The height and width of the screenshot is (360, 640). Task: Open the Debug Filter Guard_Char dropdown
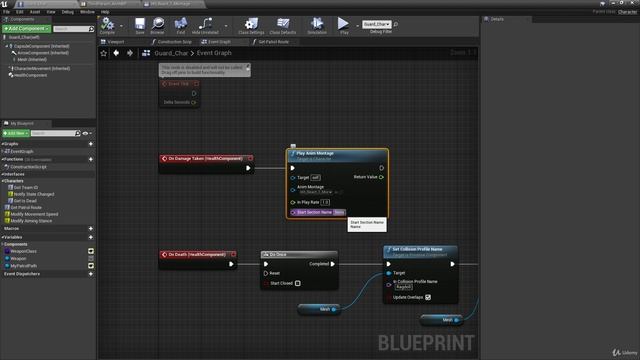coord(376,24)
